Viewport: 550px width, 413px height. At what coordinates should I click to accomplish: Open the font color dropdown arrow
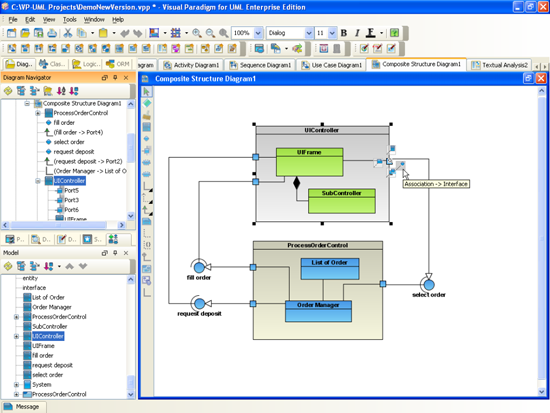point(381,33)
